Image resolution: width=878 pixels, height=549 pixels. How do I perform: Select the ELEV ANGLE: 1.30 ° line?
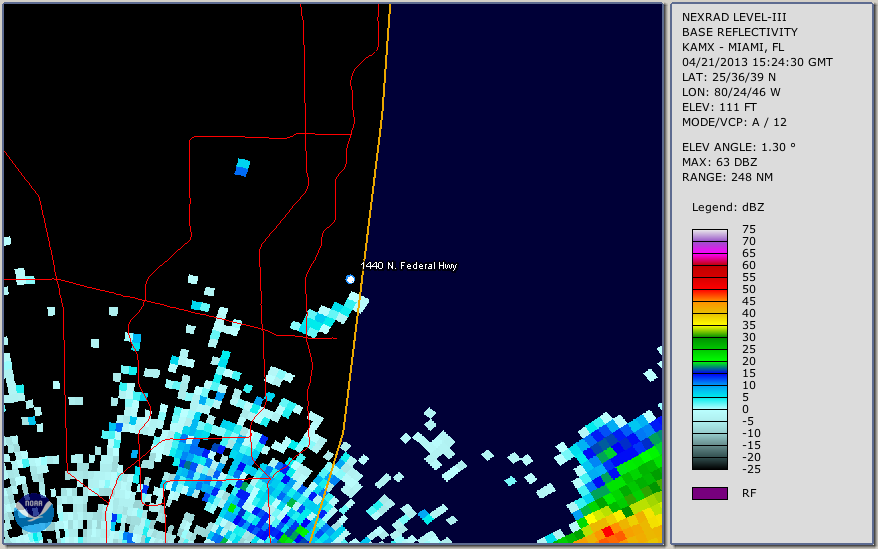(739, 147)
